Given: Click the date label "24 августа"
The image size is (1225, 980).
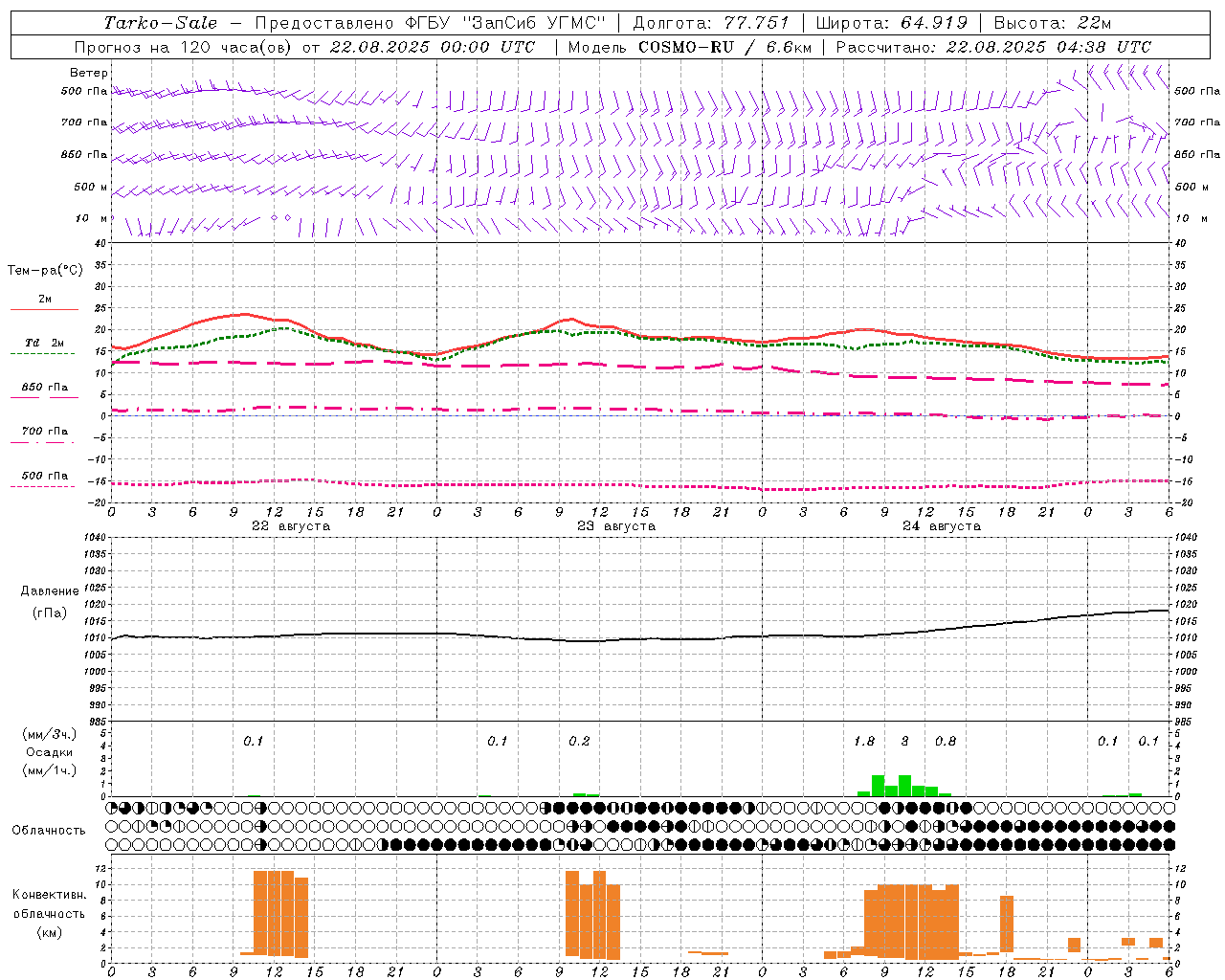Looking at the screenshot, I should [x=942, y=526].
